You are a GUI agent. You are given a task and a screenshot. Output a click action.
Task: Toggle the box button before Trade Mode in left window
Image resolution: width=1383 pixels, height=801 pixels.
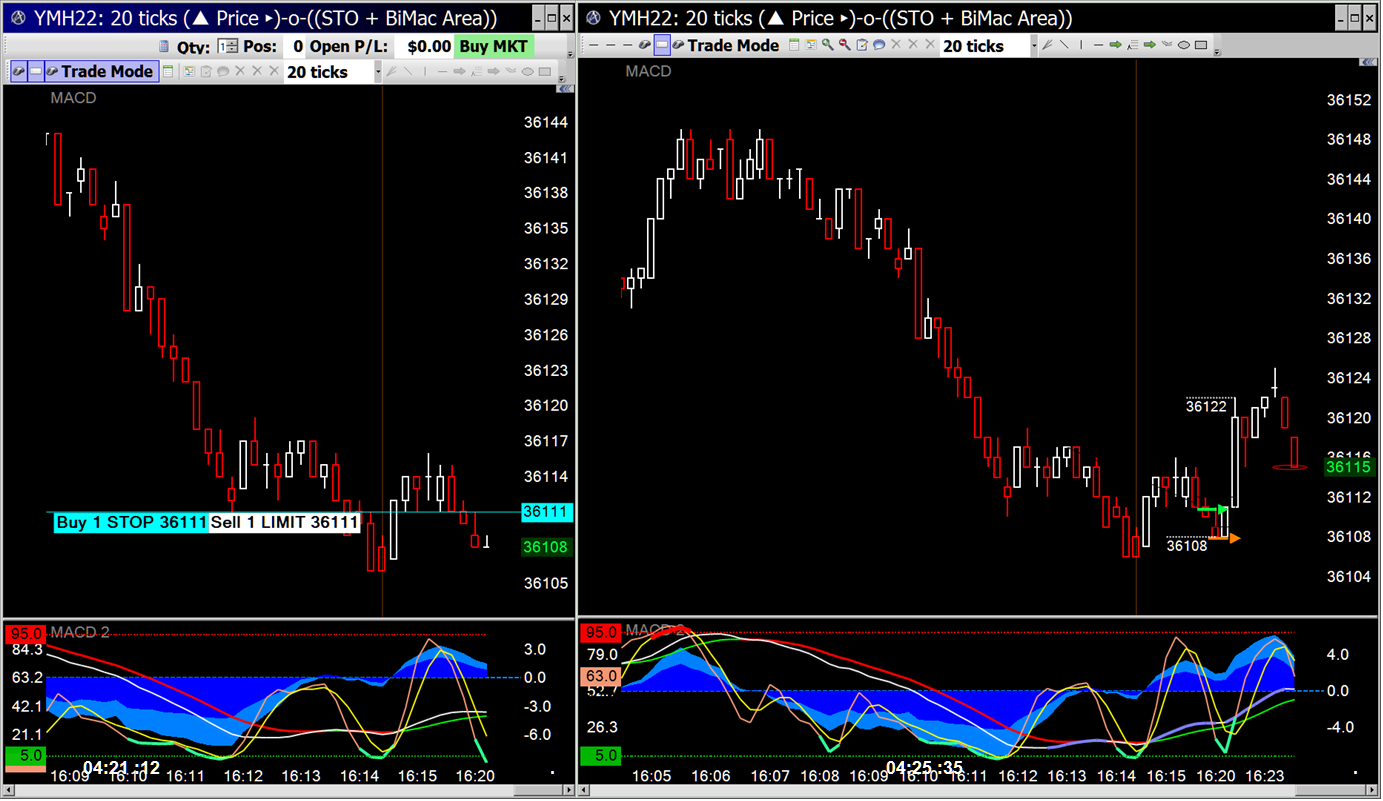(x=35, y=71)
